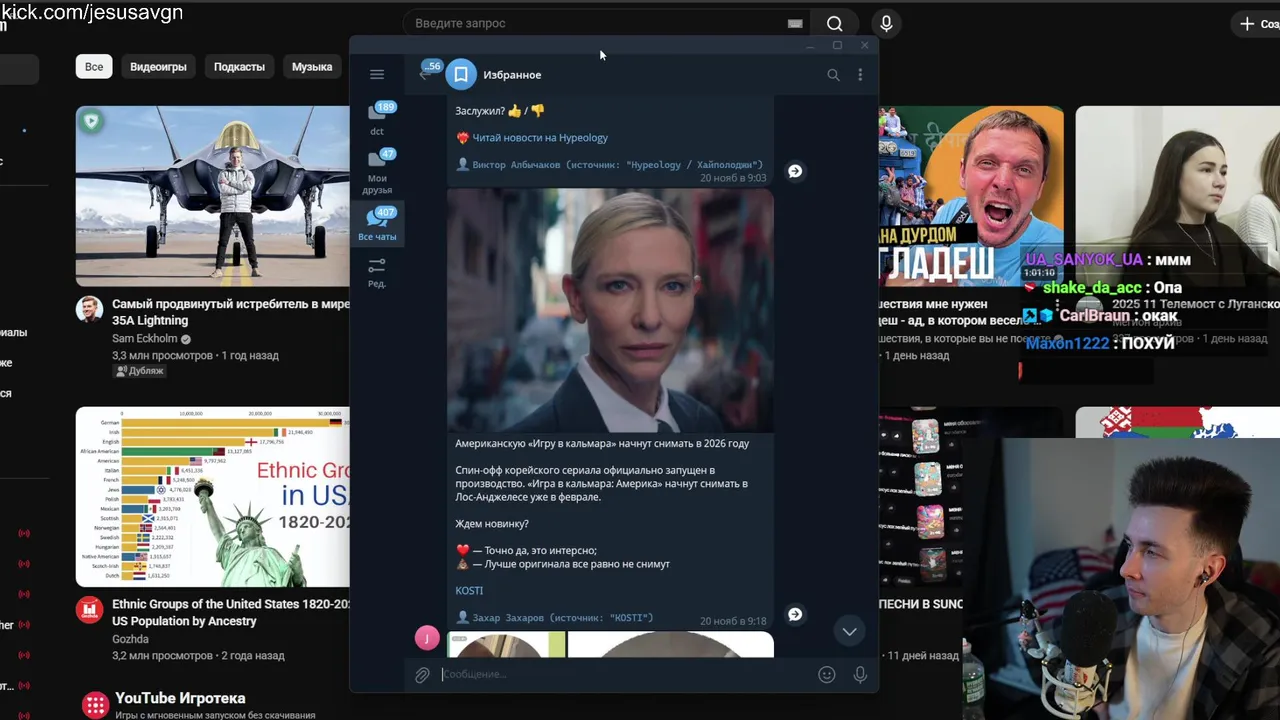Close the Telegram window
Viewport: 1280px width, 720px height.
pyautogui.click(x=865, y=46)
